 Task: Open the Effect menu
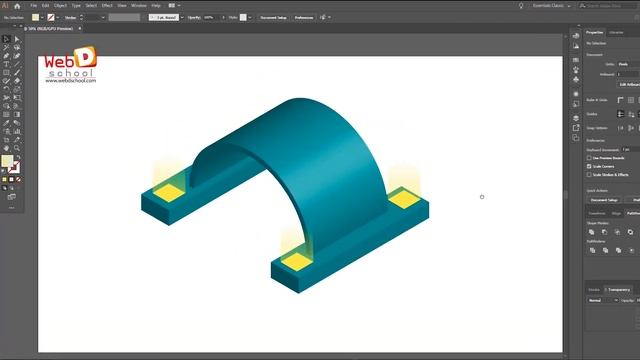tap(107, 6)
